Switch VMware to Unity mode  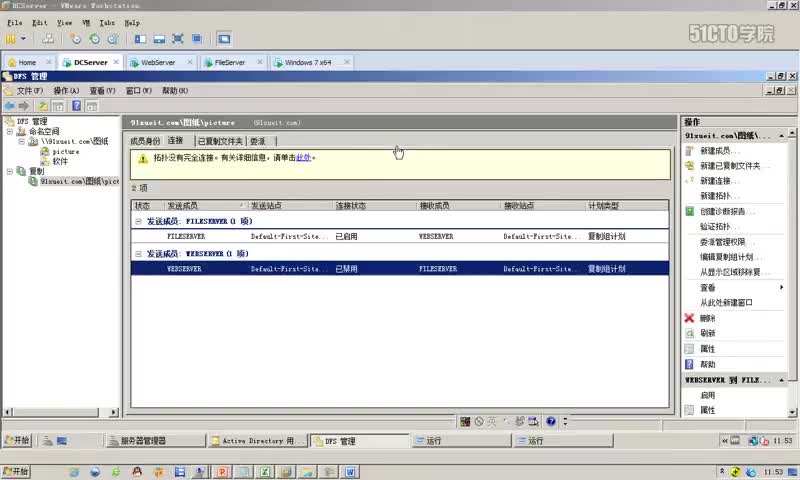(196, 39)
